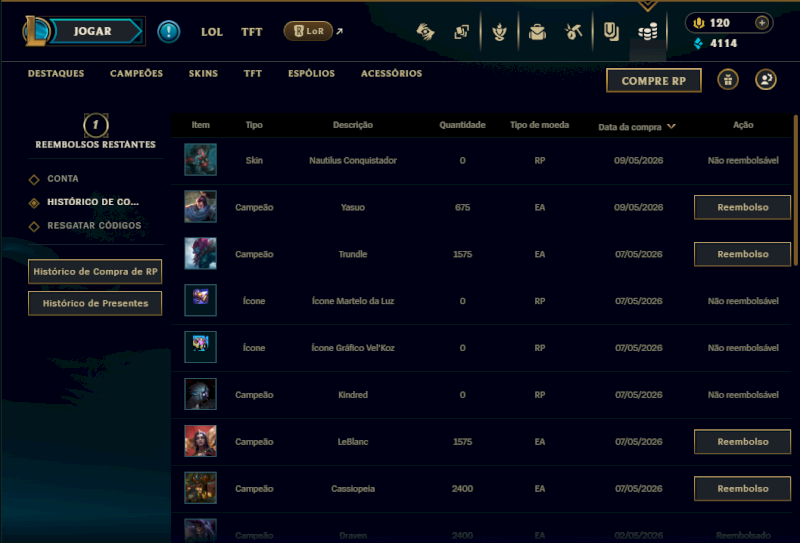This screenshot has width=800, height=543.
Task: Click the Kindred description text
Action: (x=353, y=395)
